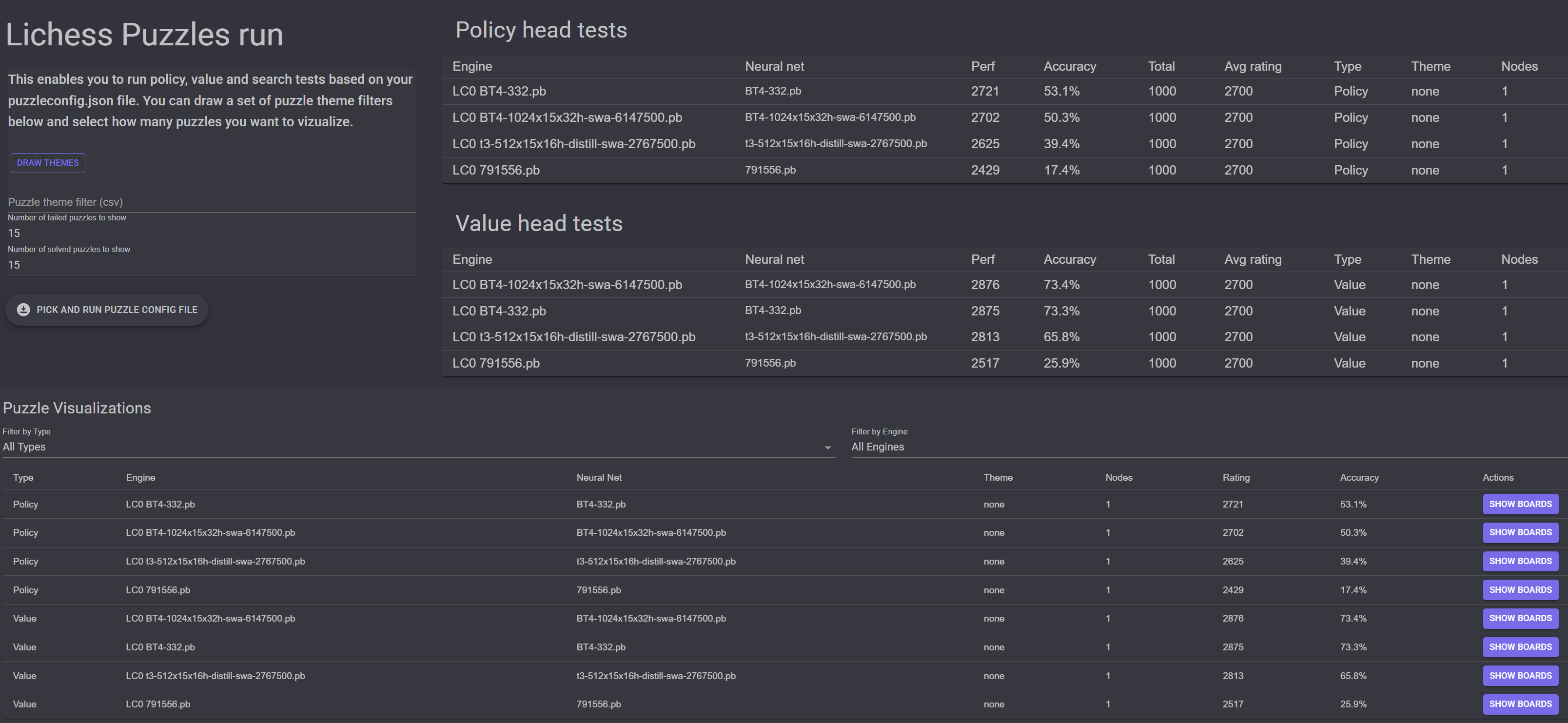This screenshot has width=1568, height=723.
Task: Show boards for Policy LC0 BT4-332.pb row
Action: (x=1521, y=504)
